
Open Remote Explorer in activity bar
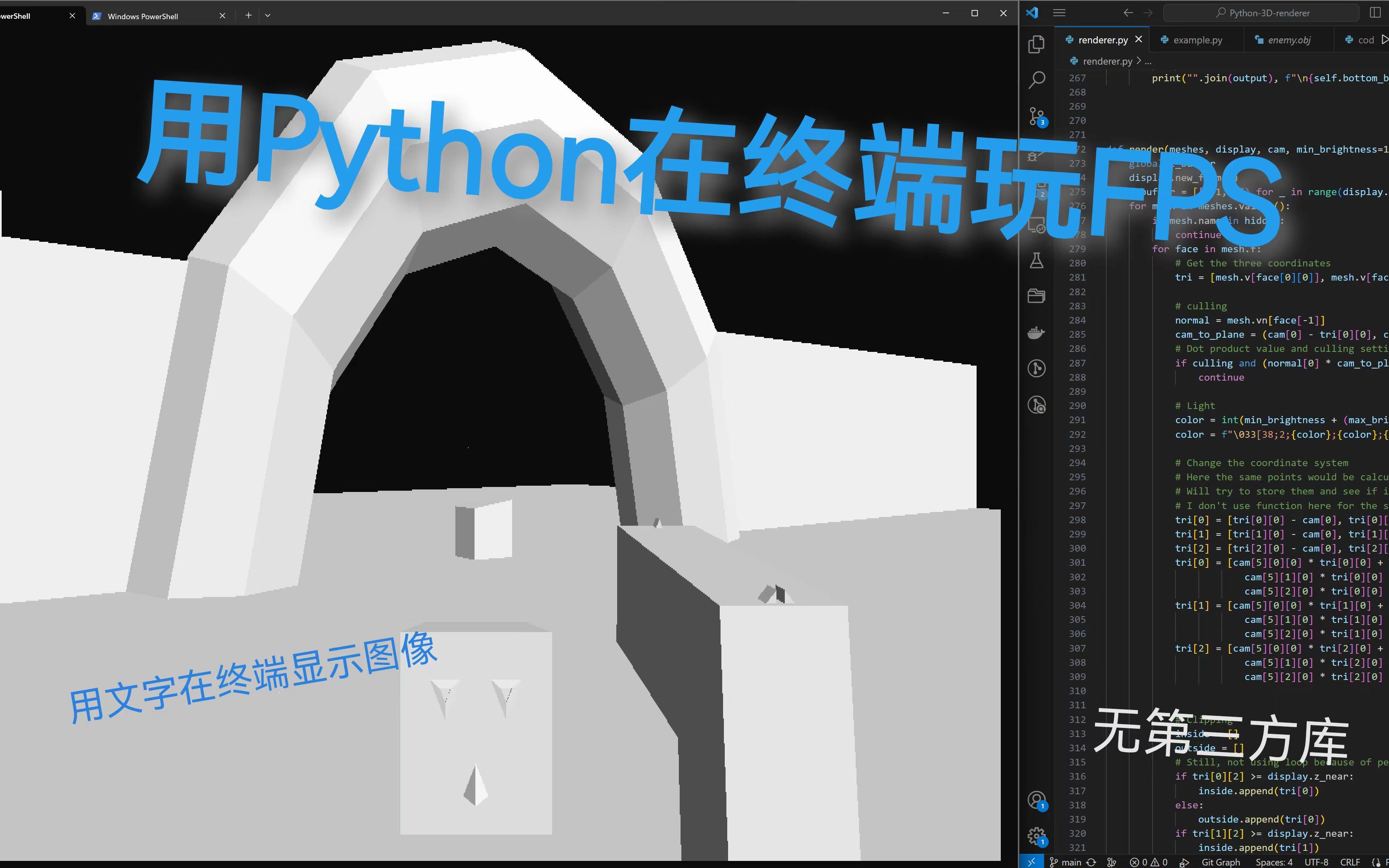(1036, 226)
